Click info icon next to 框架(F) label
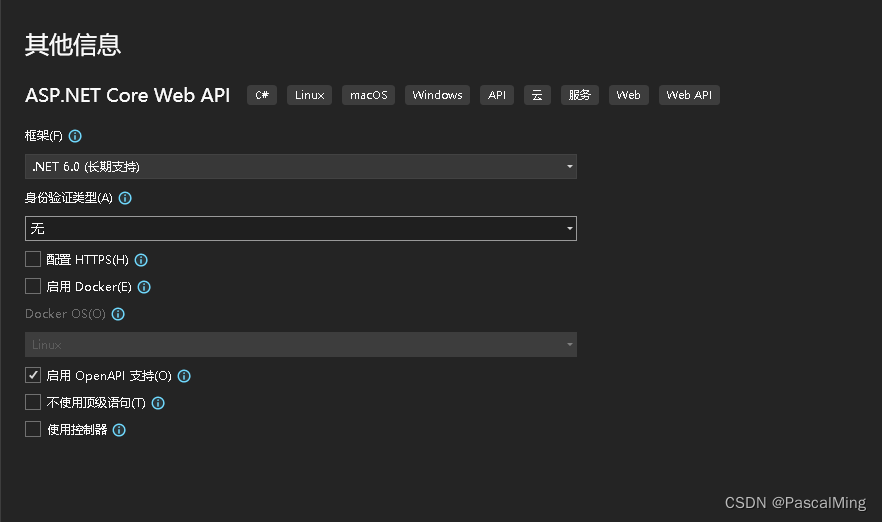 (75, 136)
